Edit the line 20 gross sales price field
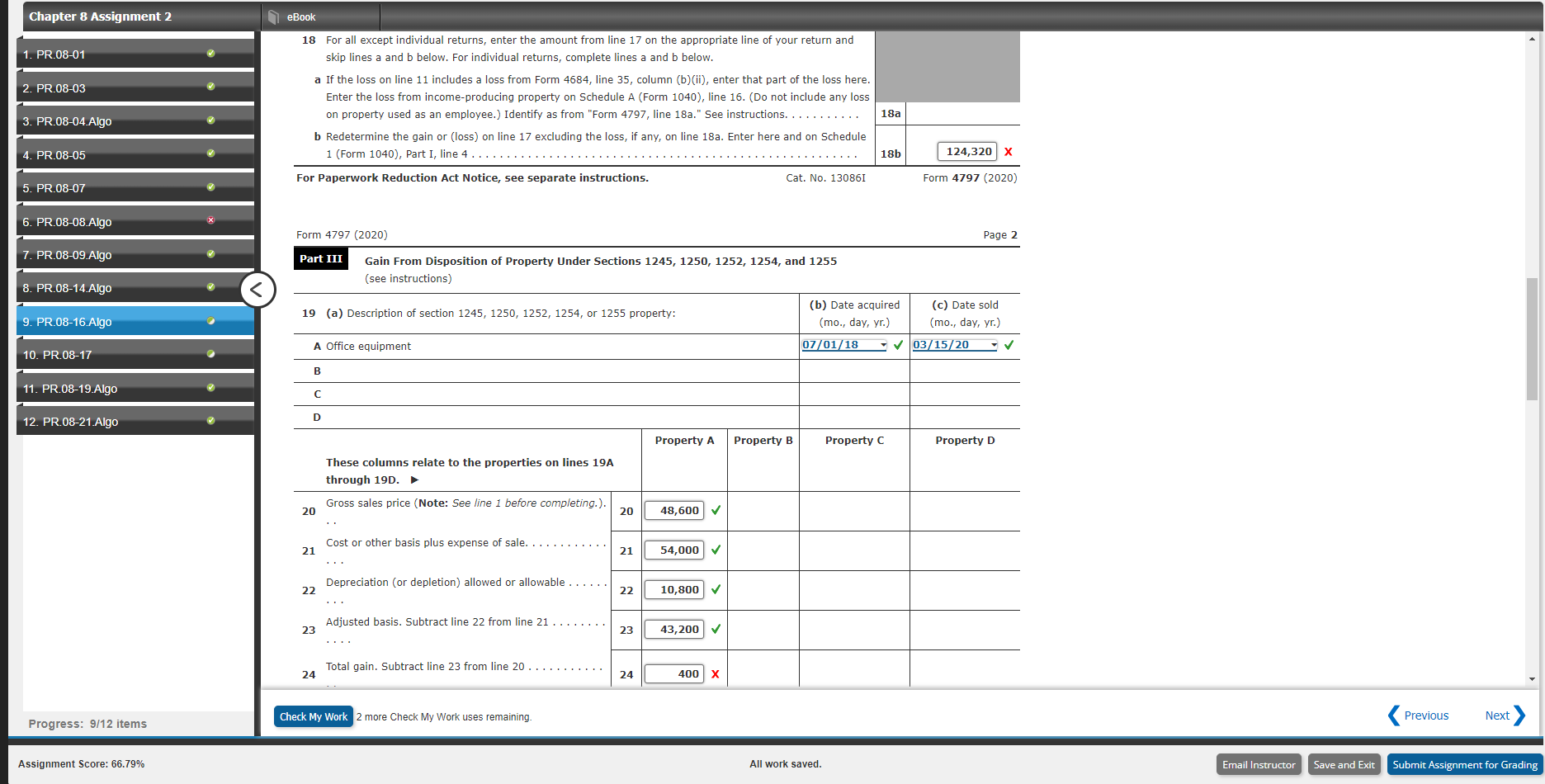Viewport: 1545px width, 784px height. [674, 510]
